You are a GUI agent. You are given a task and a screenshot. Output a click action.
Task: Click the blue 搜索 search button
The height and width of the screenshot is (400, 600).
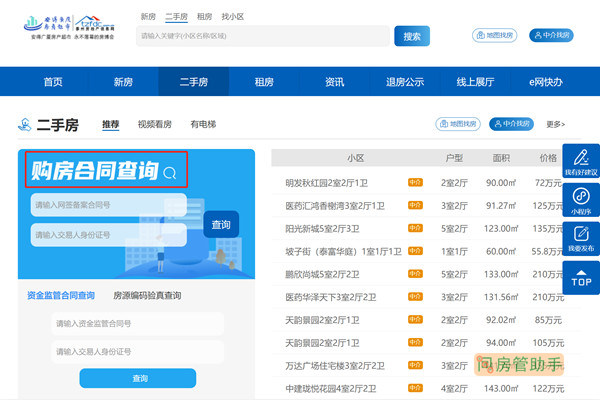pos(412,36)
